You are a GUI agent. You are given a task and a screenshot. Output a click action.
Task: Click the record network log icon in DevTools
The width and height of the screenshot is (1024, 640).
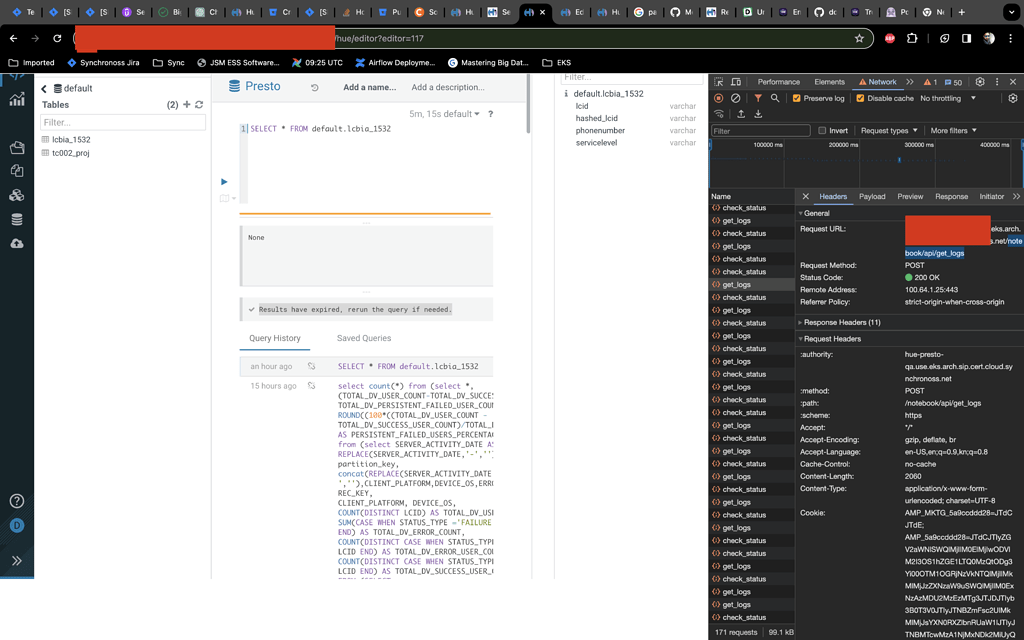[718, 98]
